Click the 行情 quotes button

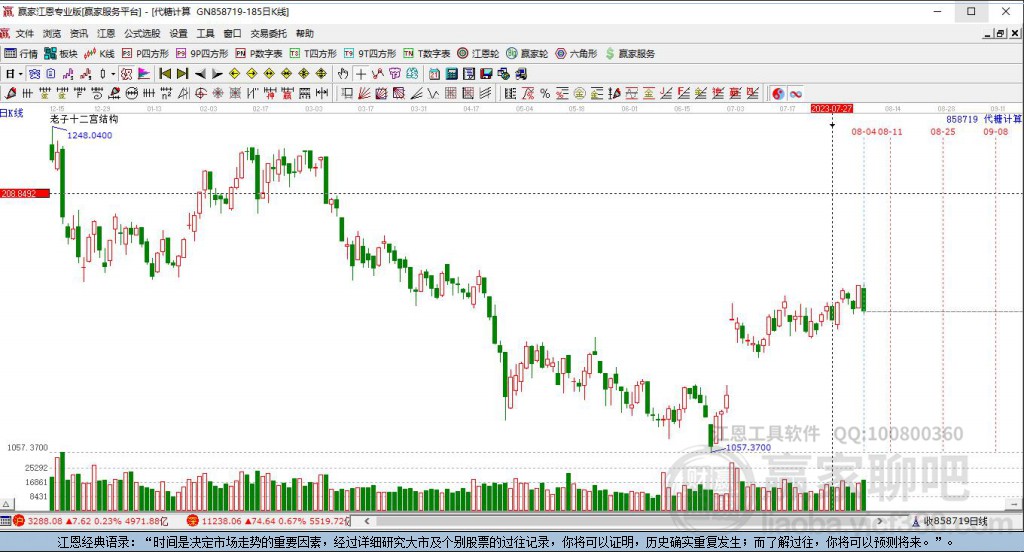pos(21,54)
